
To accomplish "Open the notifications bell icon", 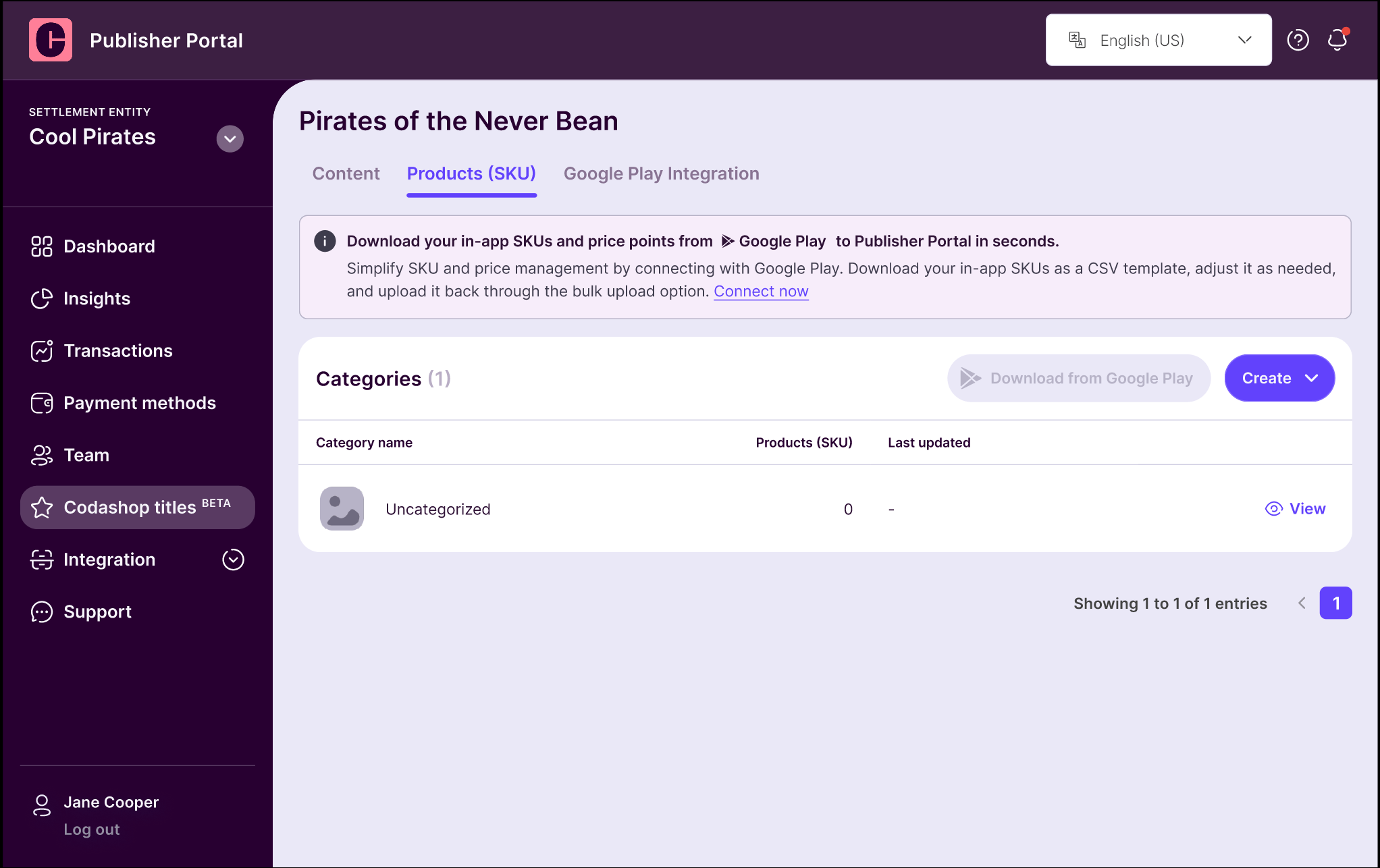I will click(x=1337, y=40).
